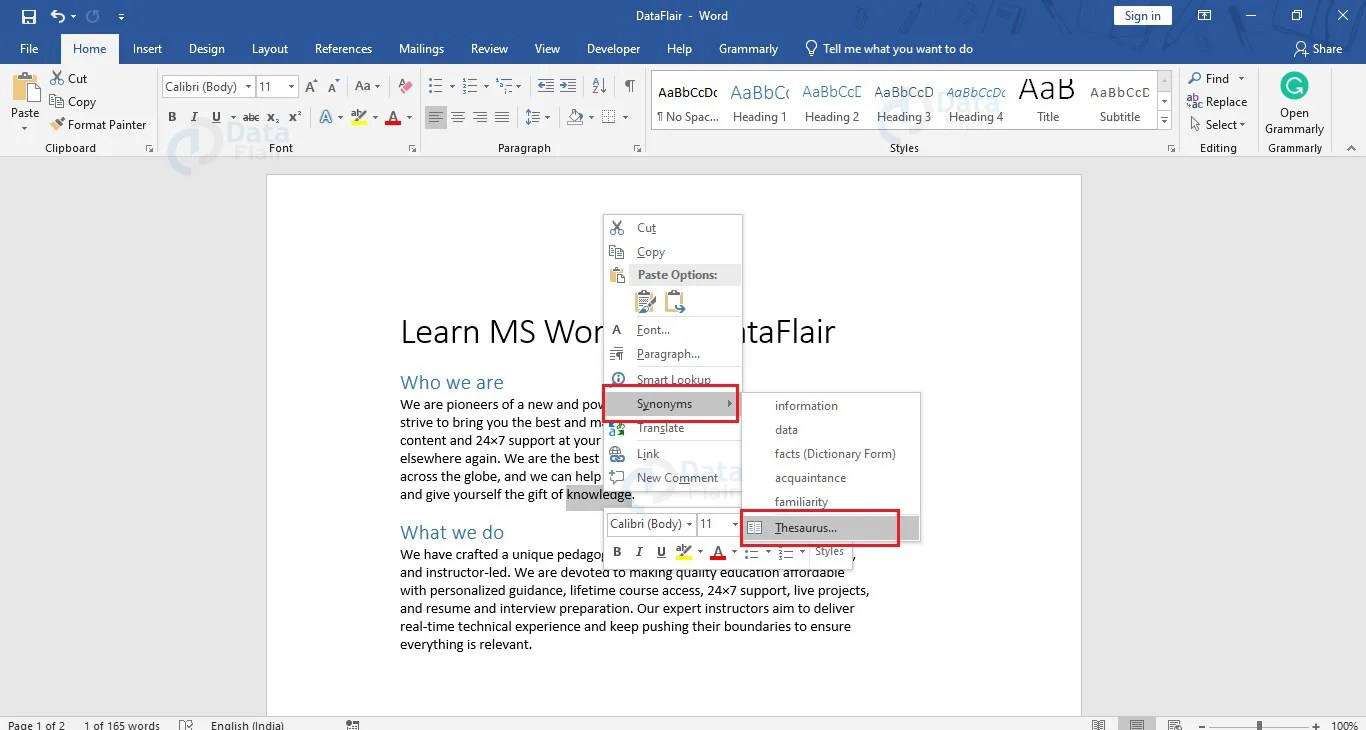
Task: Click the Sort icon in Paragraph group
Action: click(599, 86)
